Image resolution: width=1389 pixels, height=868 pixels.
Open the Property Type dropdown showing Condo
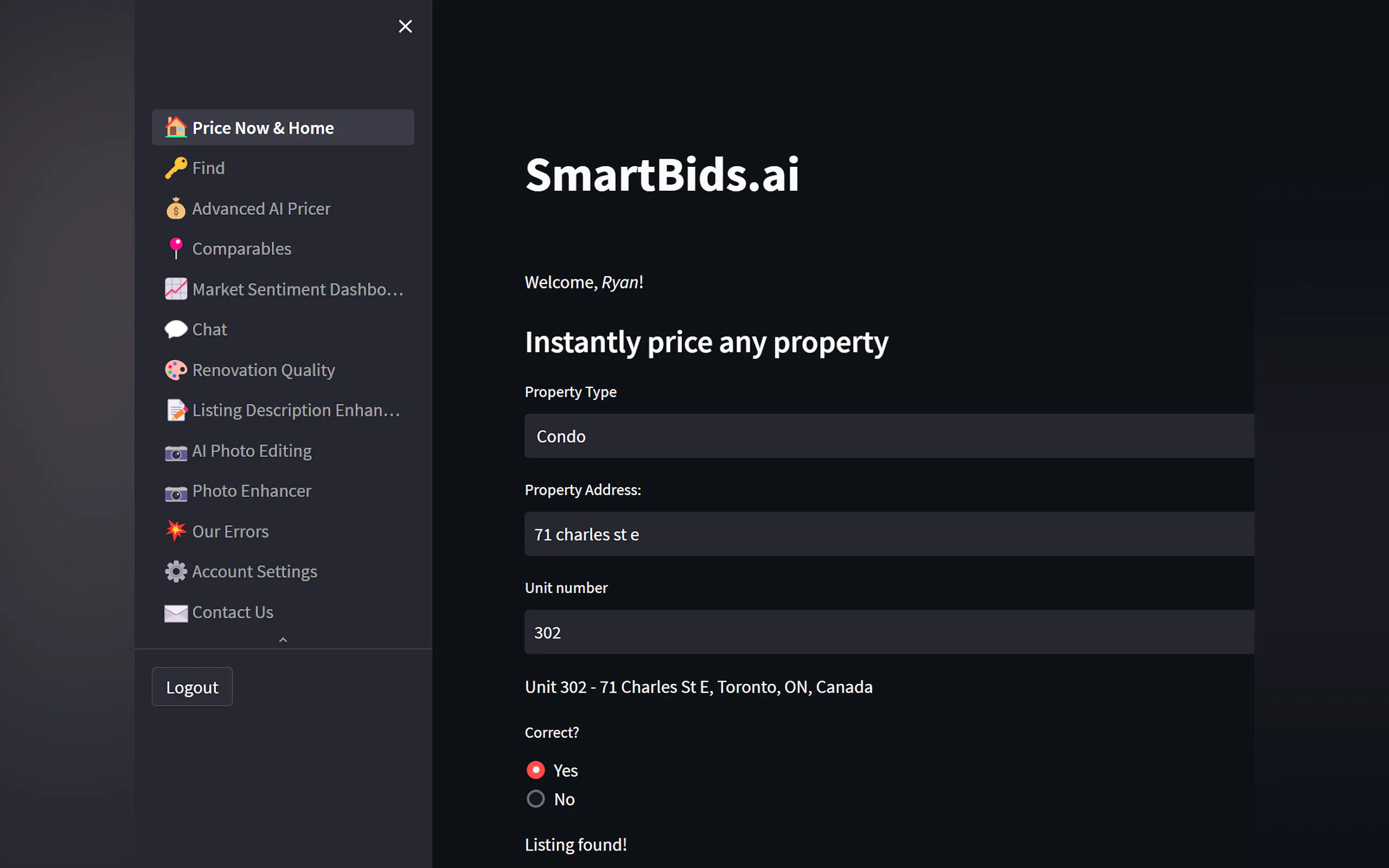(889, 436)
